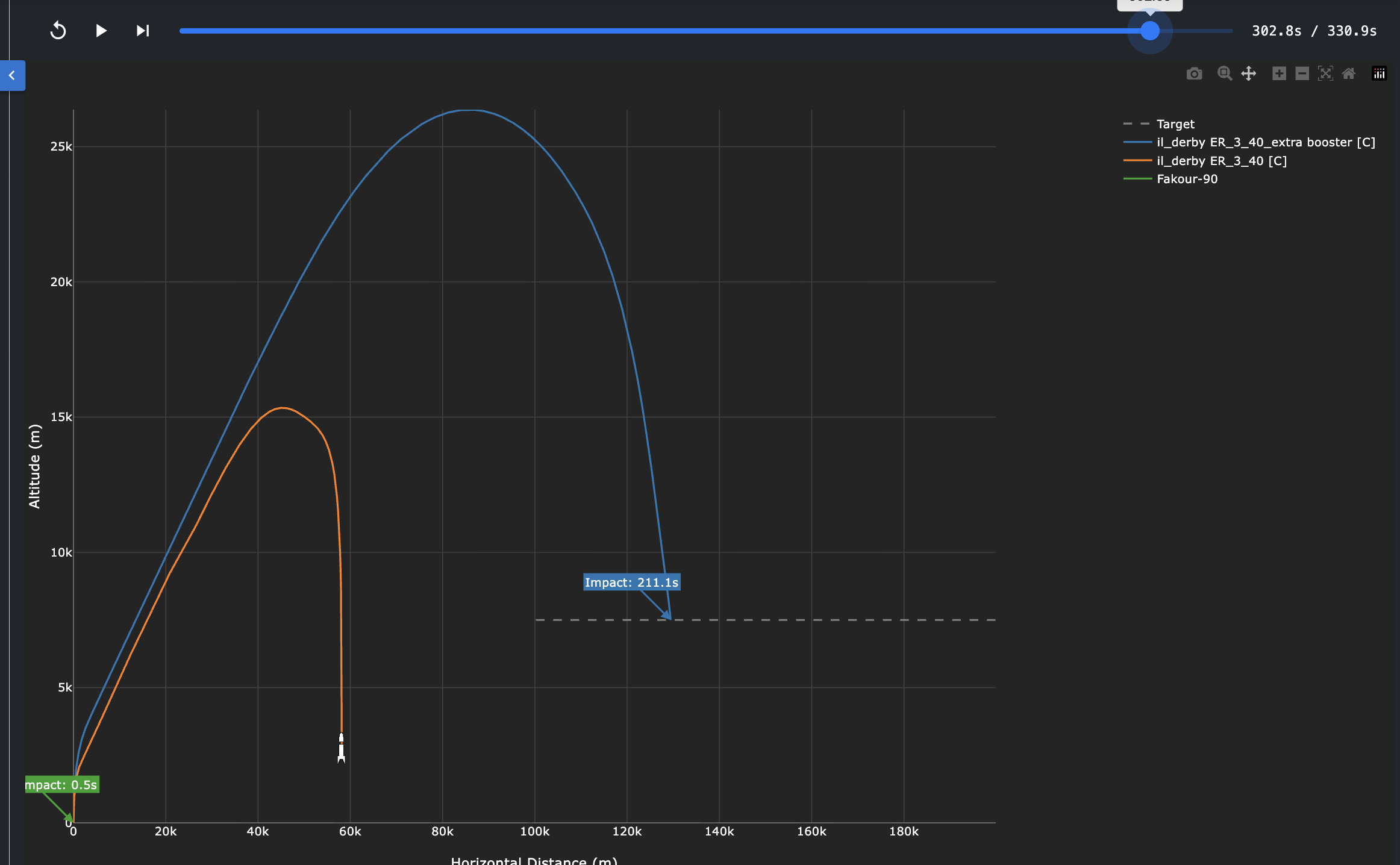Restart the simulation playback

click(x=58, y=30)
